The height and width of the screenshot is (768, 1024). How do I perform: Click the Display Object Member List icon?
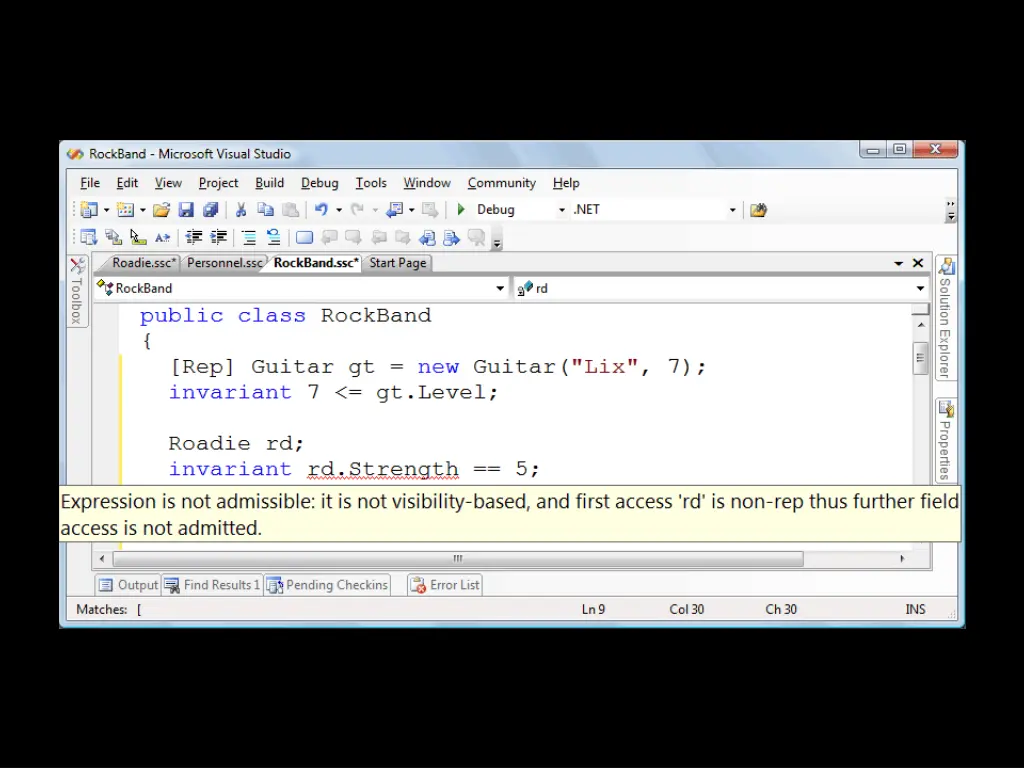coord(89,238)
